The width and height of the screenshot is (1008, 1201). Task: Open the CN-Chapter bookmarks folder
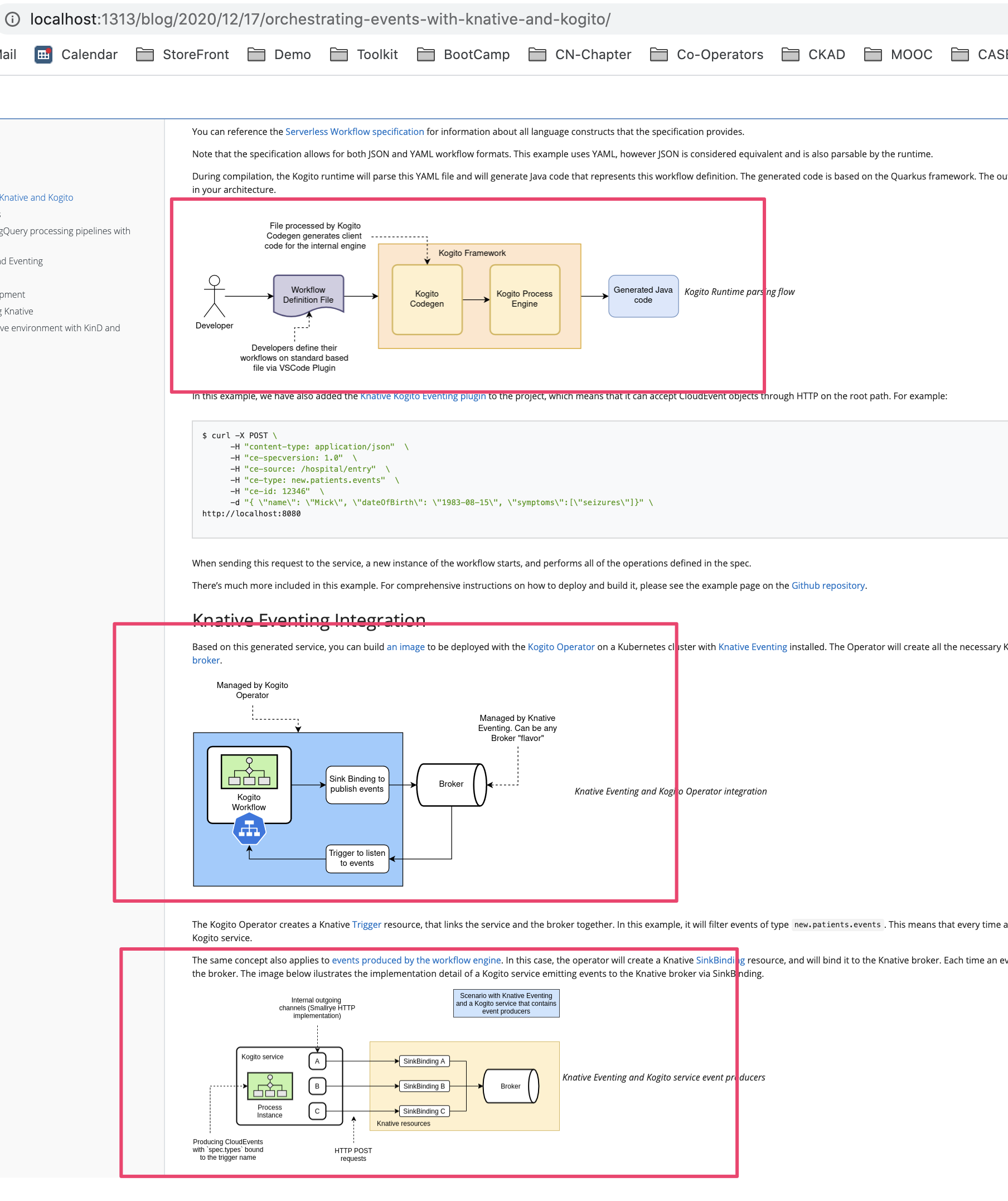pos(580,54)
